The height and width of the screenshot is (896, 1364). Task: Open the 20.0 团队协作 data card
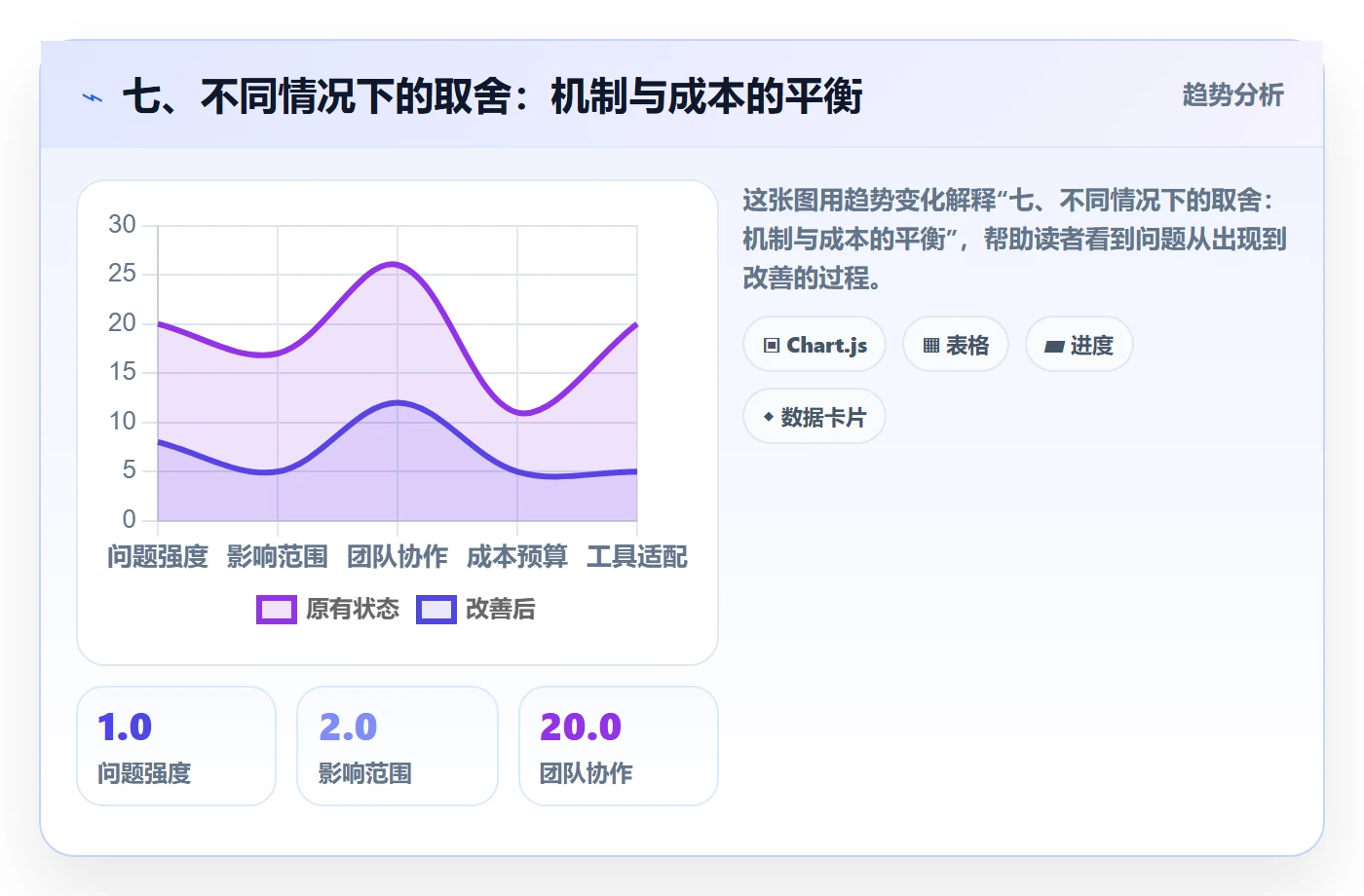(619, 746)
